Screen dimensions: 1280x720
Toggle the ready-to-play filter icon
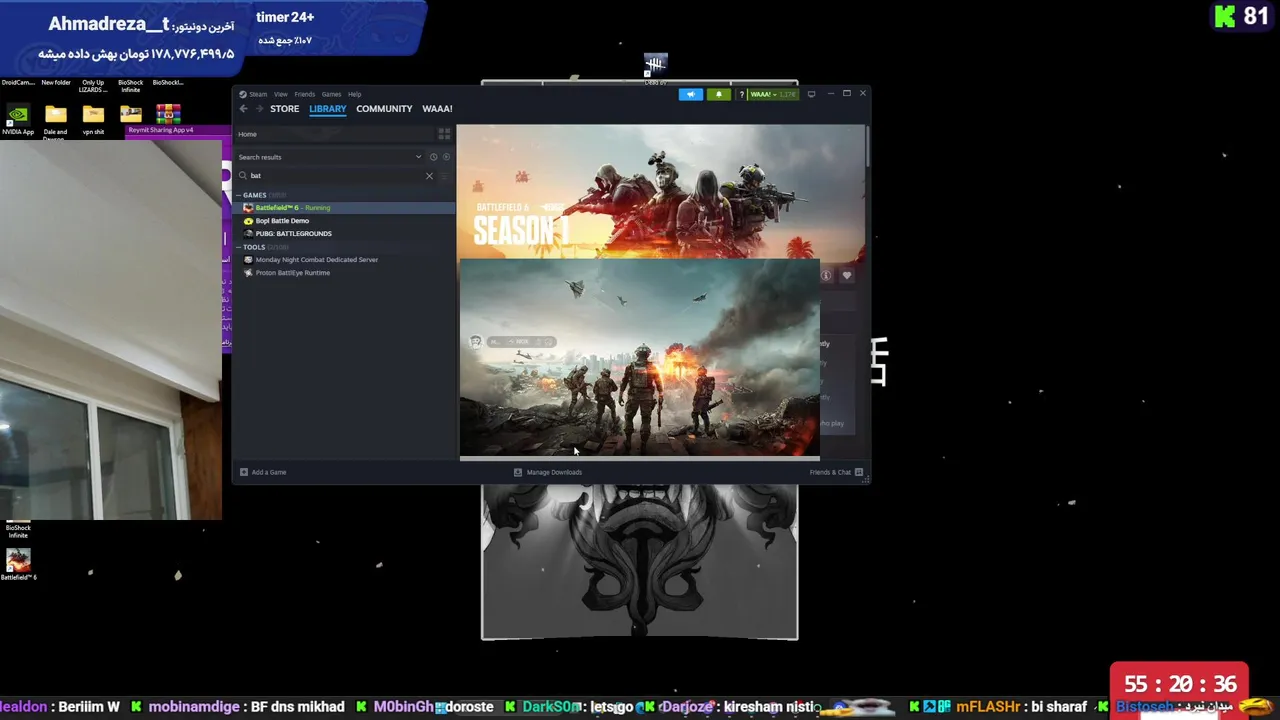(446, 157)
